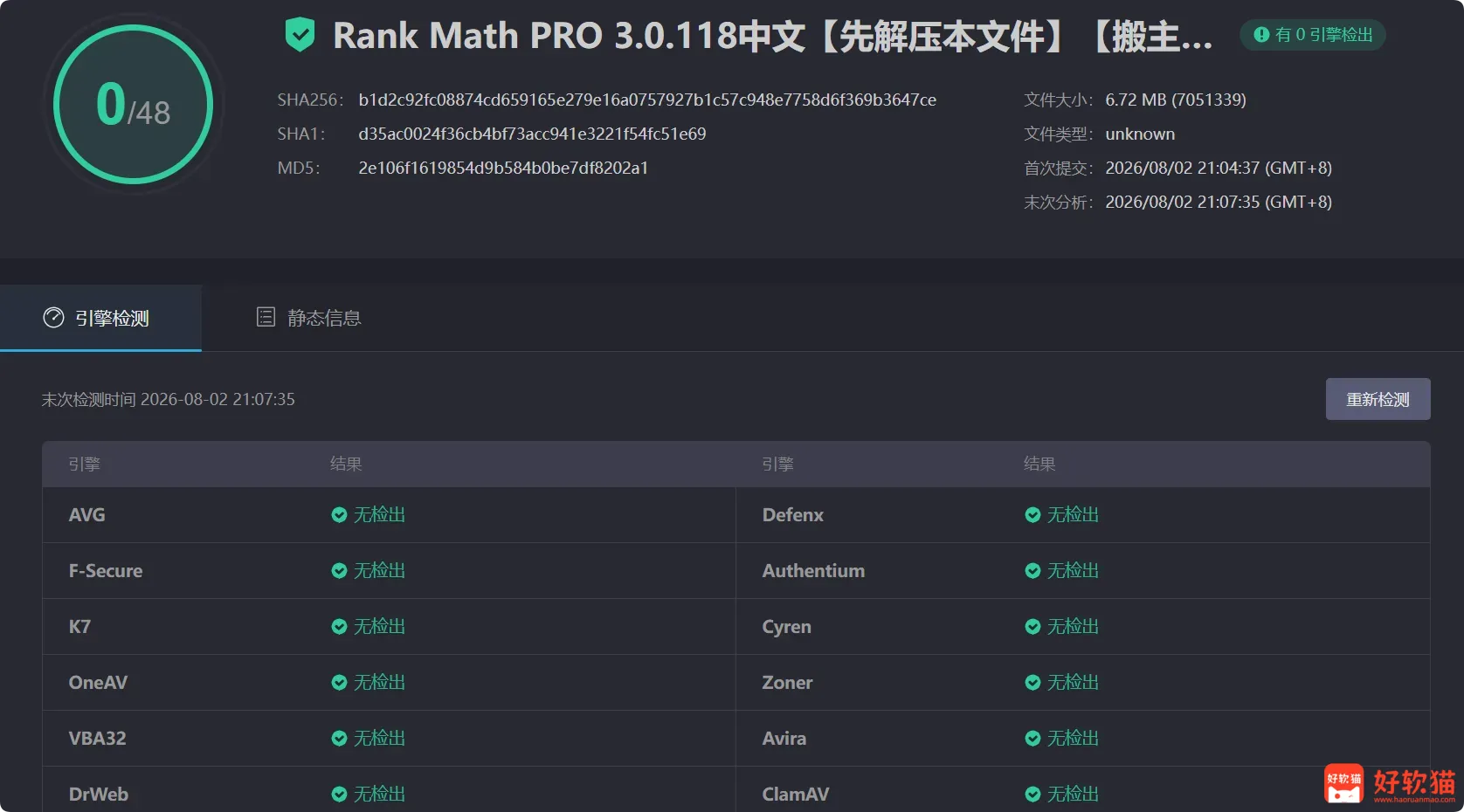Click the gauge icon on the 引擎检测 tab
The height and width of the screenshot is (812, 1464).
tap(53, 318)
